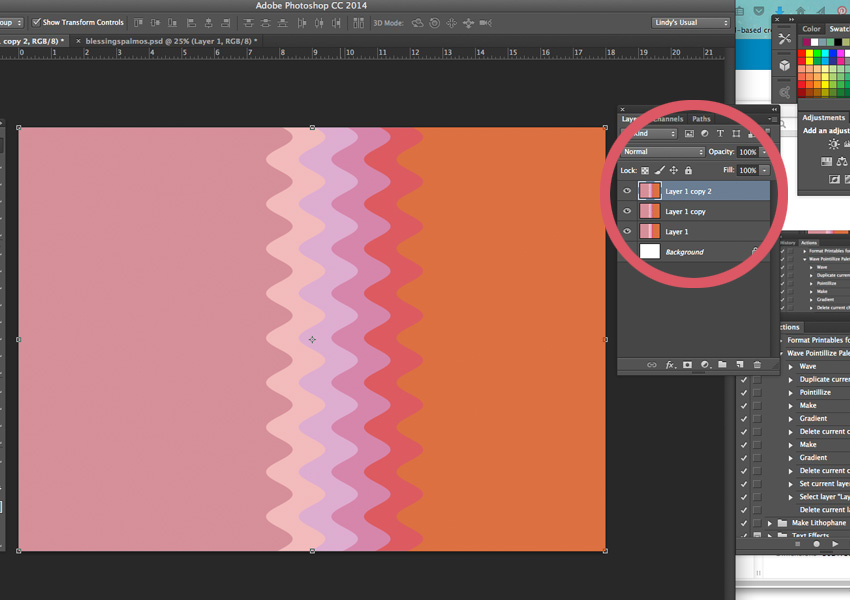Open layer styles with the fx icon

point(670,364)
